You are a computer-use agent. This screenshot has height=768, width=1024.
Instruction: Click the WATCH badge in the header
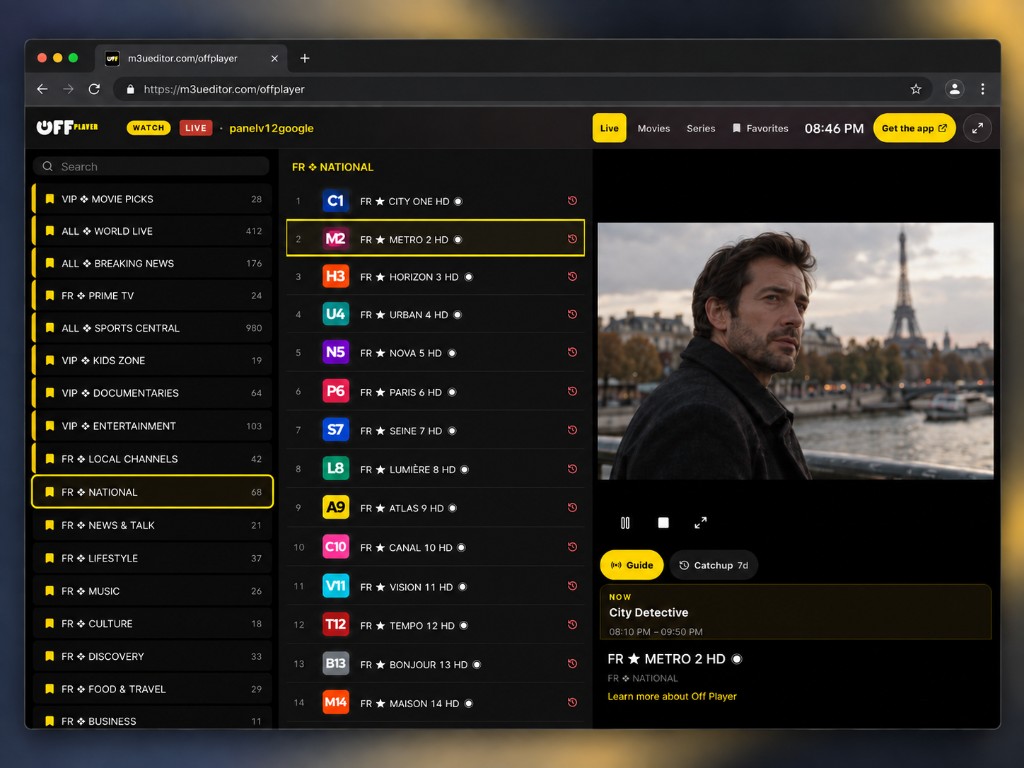(148, 127)
